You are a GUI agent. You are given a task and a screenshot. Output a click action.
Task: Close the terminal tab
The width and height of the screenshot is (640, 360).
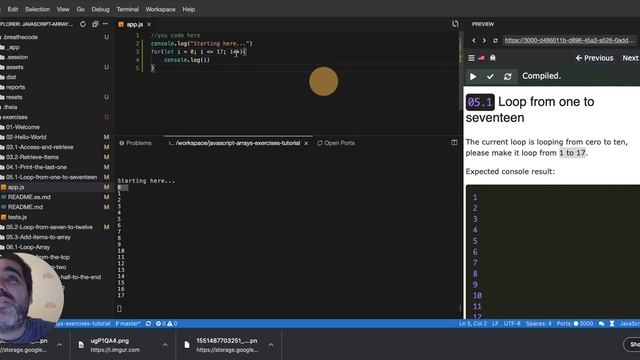pos(306,143)
